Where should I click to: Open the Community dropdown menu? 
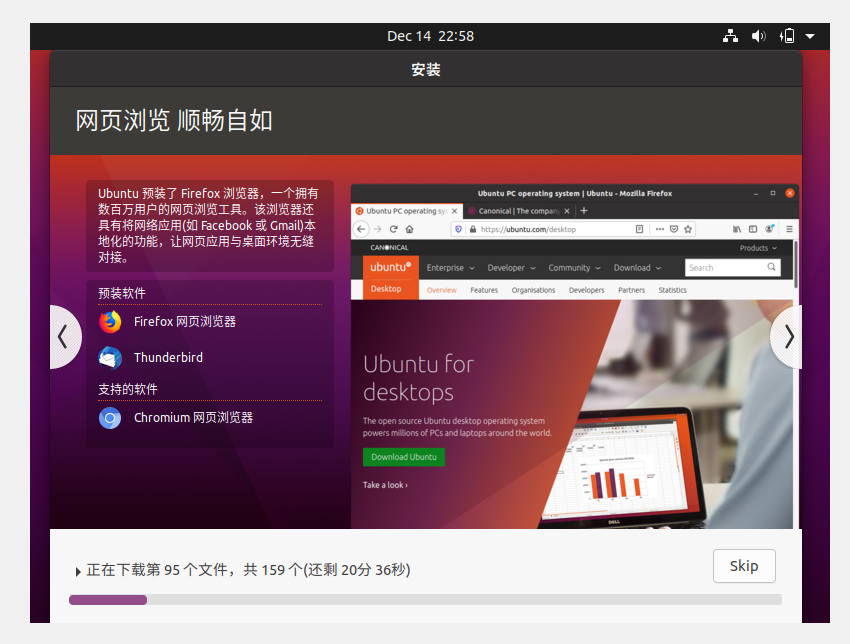tap(575, 268)
